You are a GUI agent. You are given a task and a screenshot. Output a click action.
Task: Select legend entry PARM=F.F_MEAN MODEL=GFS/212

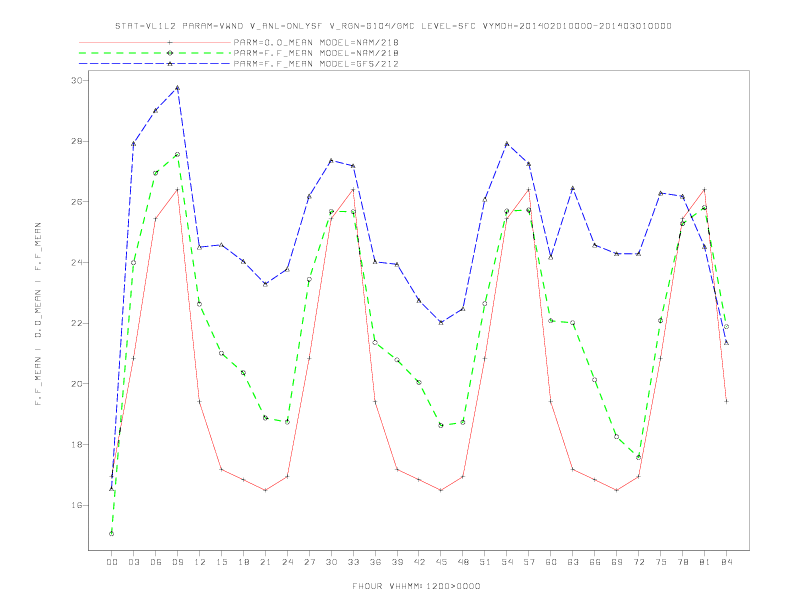point(316,64)
